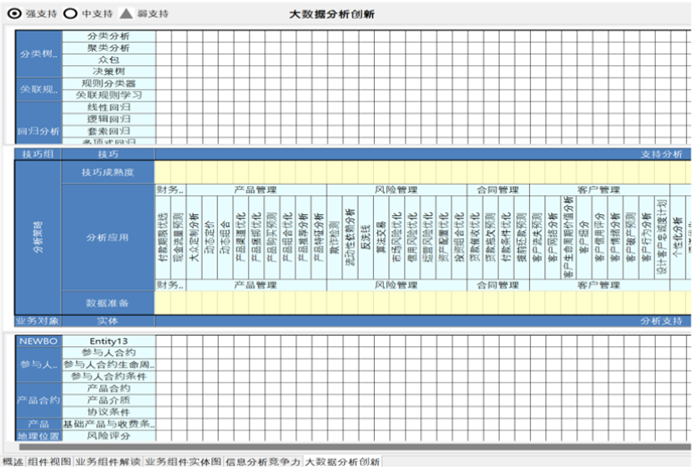Select the 关联规则学习 row
Screen dimensions: 696x473
coord(108,95)
